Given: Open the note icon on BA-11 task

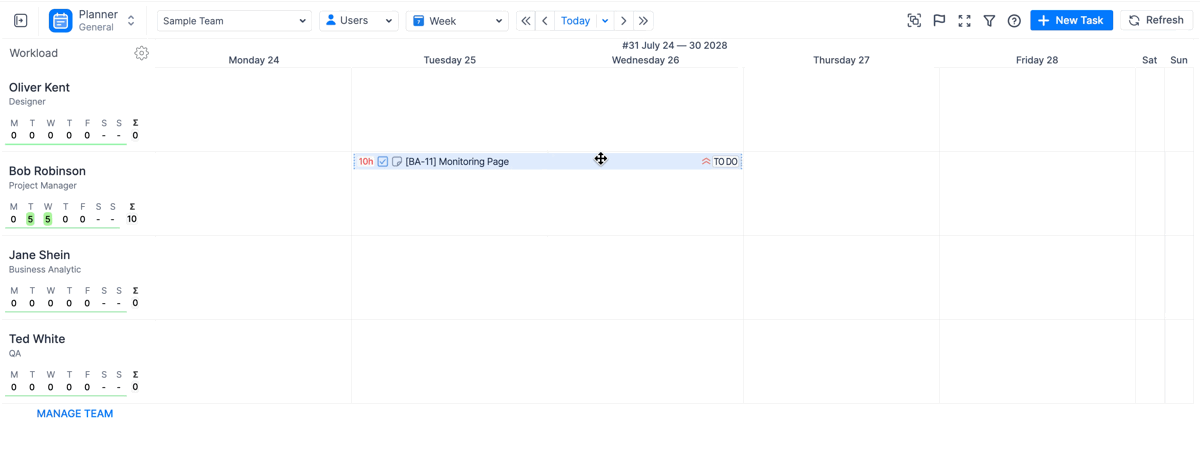Looking at the screenshot, I should [397, 161].
